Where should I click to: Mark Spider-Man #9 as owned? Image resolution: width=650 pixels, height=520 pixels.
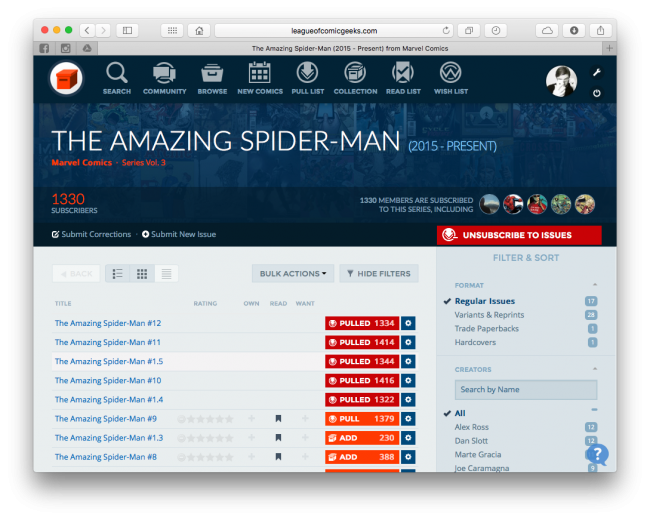[251, 419]
